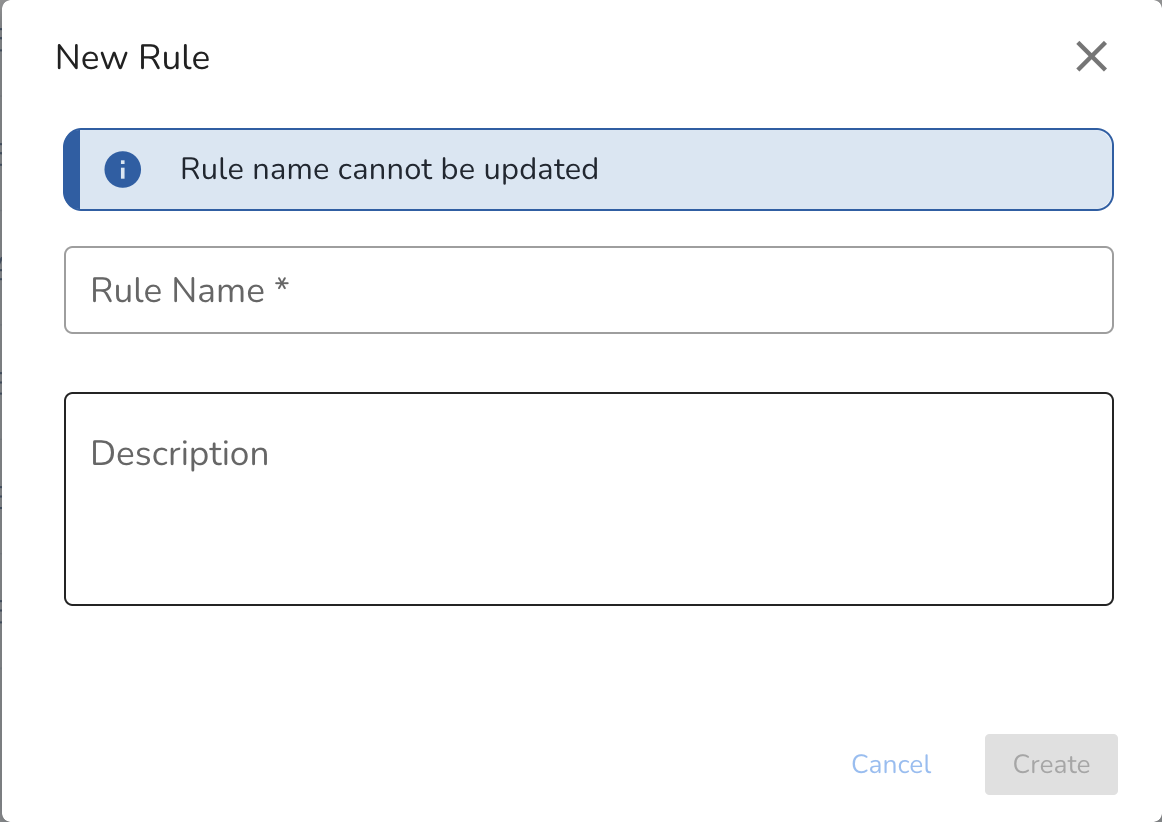1162x822 pixels.
Task: Click the right end of the Rule Name field
Action: [1067, 290]
